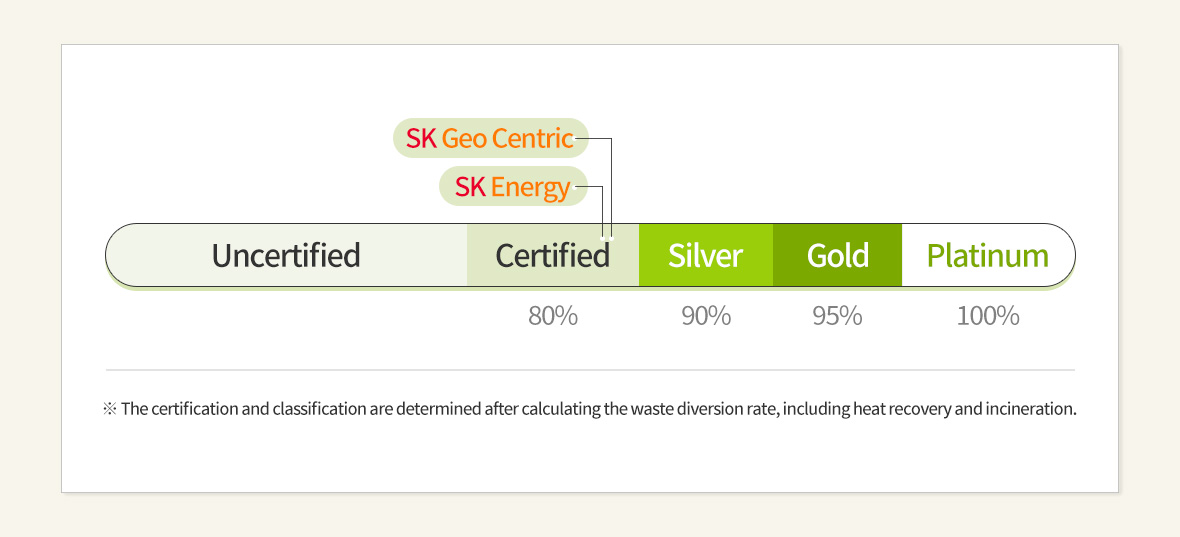This screenshot has width=1180, height=537.
Task: Click the orange Energy text
Action: pyautogui.click(x=530, y=187)
